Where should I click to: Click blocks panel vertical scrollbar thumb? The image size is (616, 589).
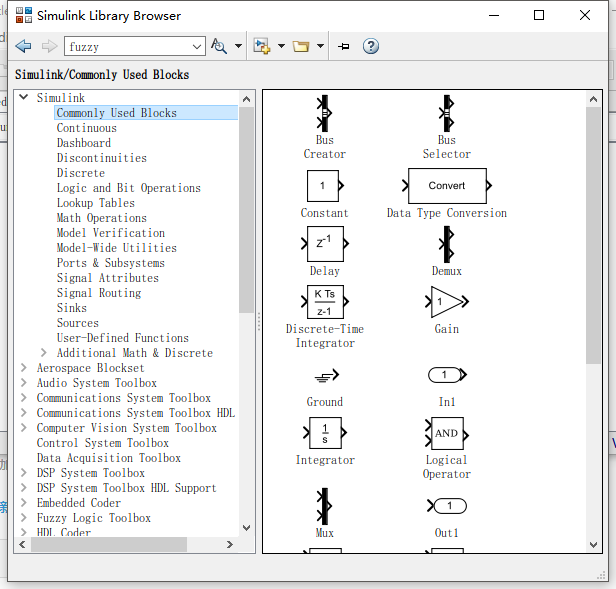point(593,235)
